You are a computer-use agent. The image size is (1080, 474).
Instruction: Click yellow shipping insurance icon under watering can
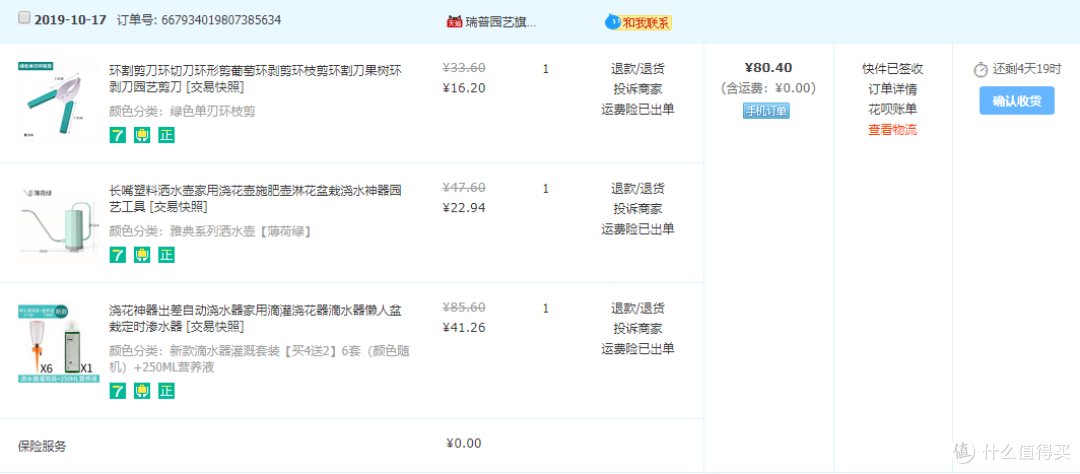(x=142, y=255)
